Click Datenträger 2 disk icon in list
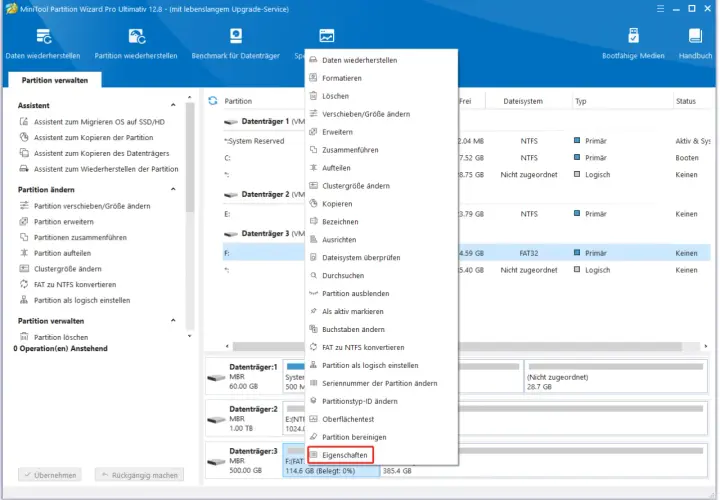 click(x=231, y=195)
